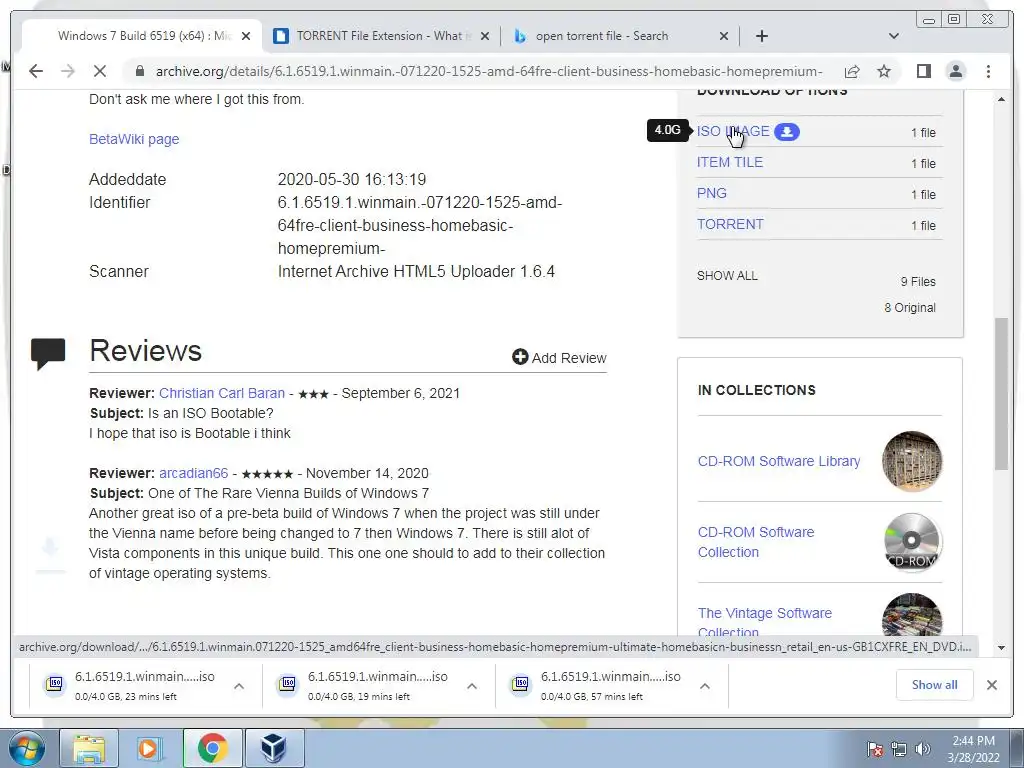Click 9 Files count
Screen dimensions: 1024x768
click(918, 281)
